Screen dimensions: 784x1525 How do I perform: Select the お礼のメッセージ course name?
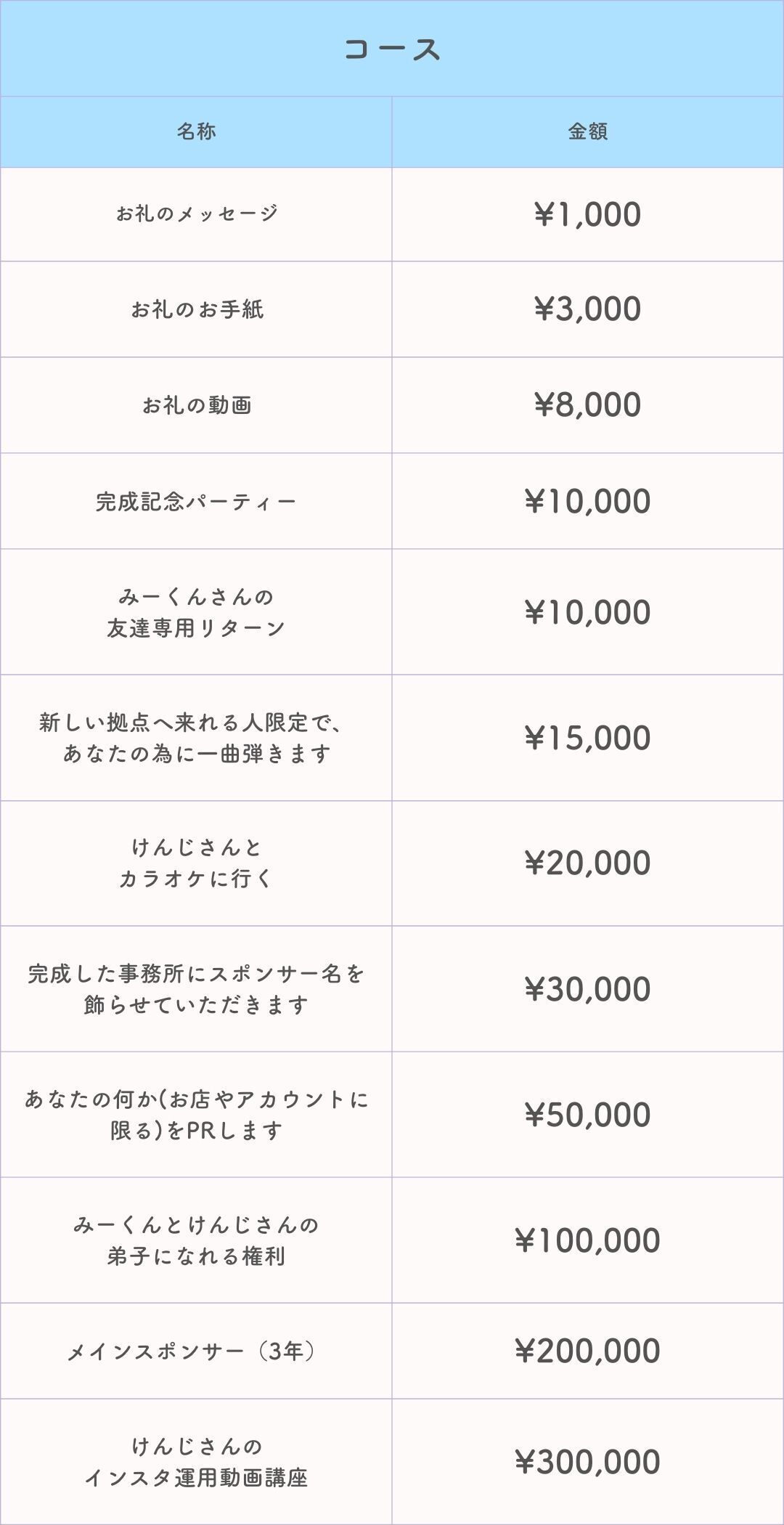point(196,213)
